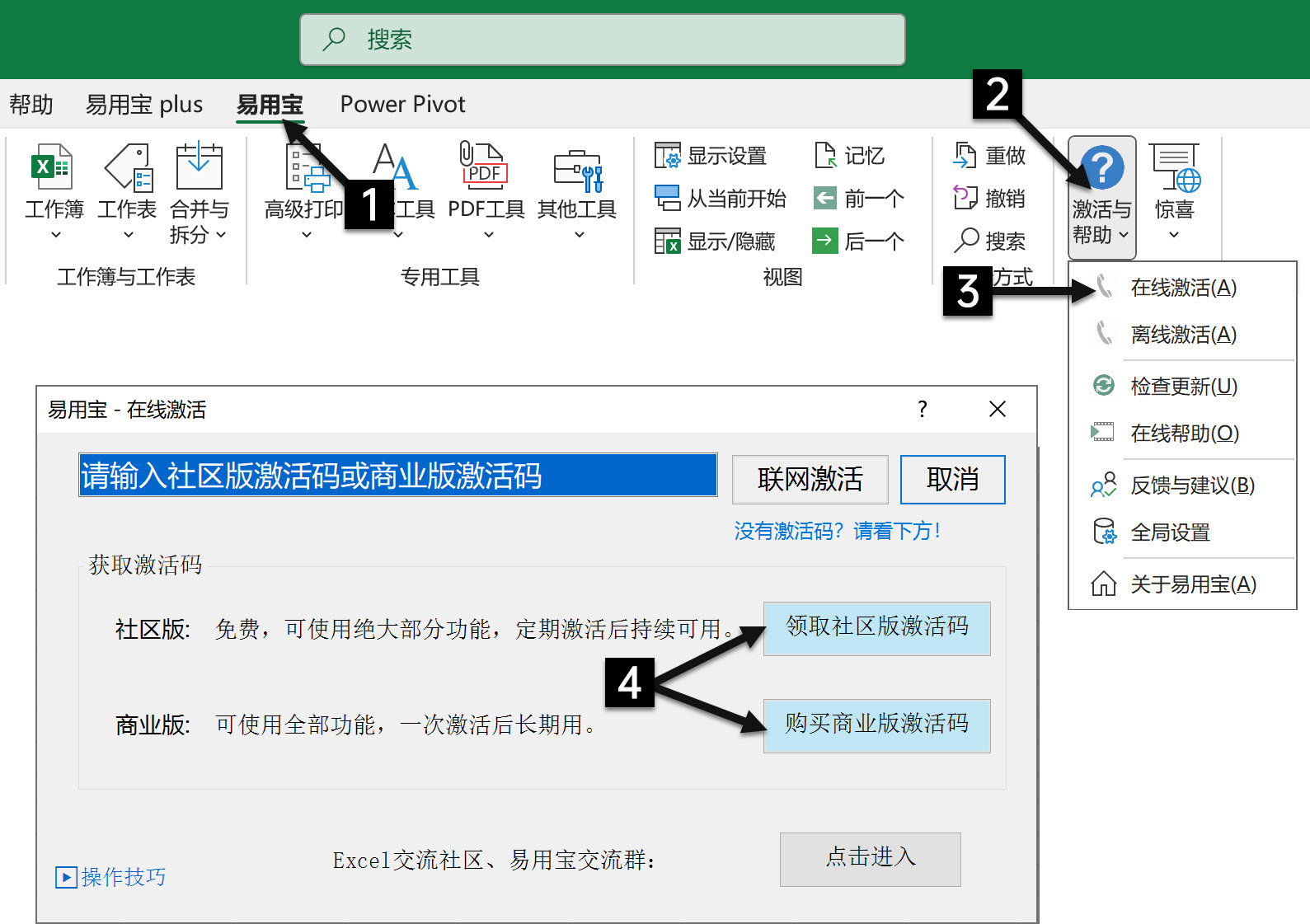Expand the 工作簿 dropdown chevron
The height and width of the screenshot is (924, 1310).
(55, 235)
